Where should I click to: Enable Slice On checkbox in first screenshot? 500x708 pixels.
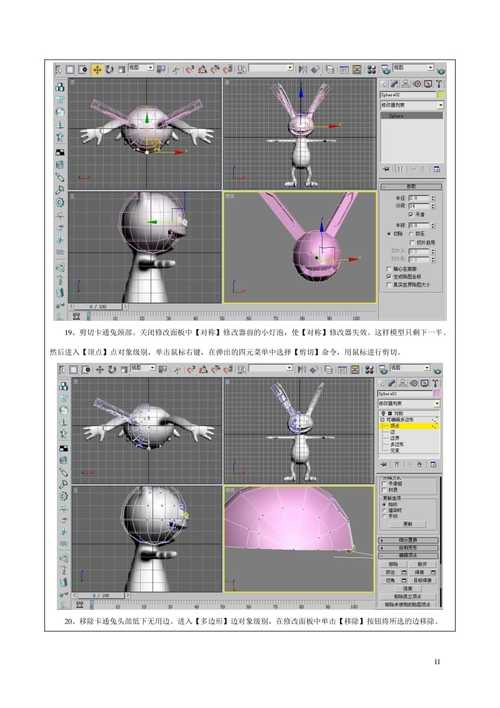(412, 242)
